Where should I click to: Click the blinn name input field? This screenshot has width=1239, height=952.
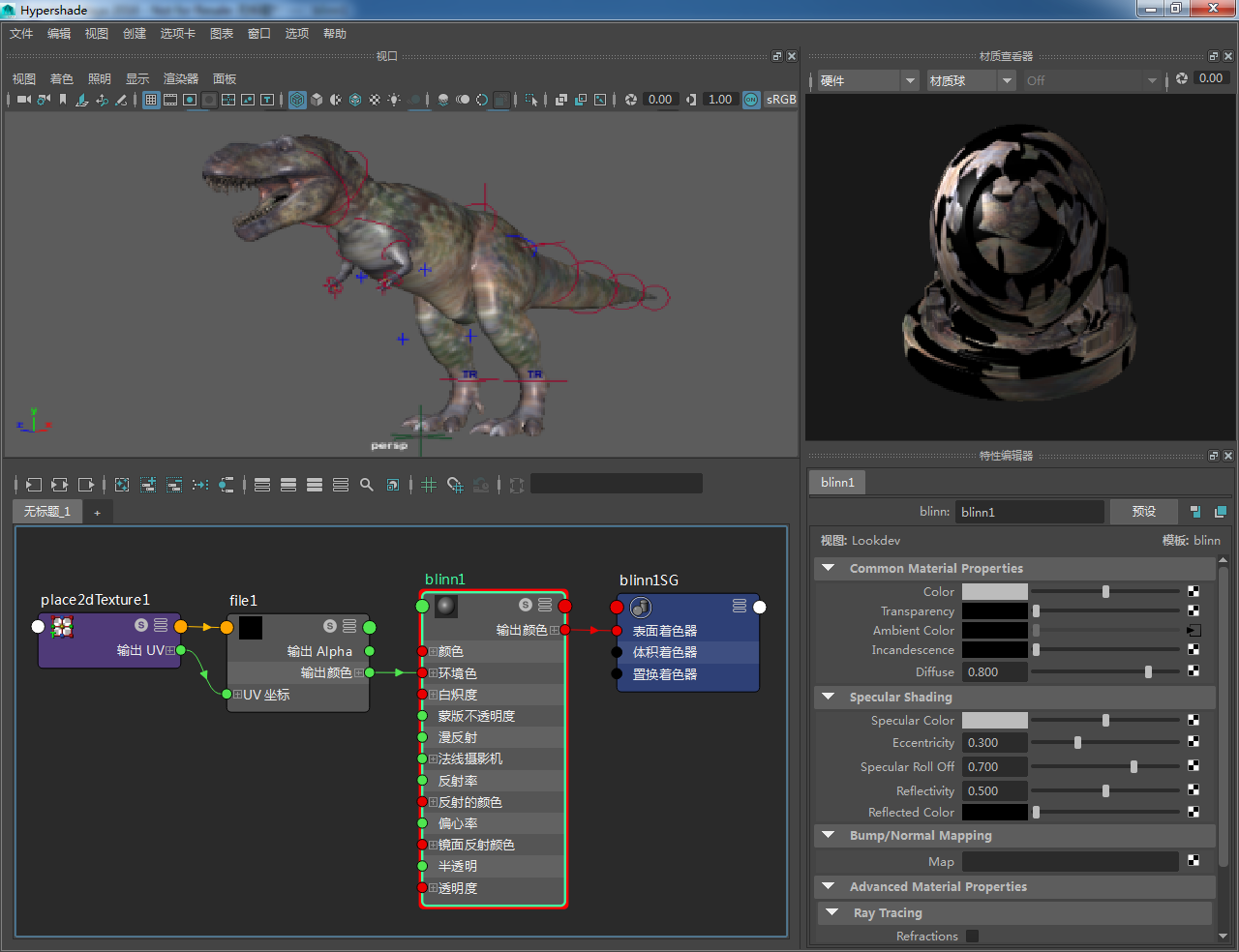(x=1029, y=512)
